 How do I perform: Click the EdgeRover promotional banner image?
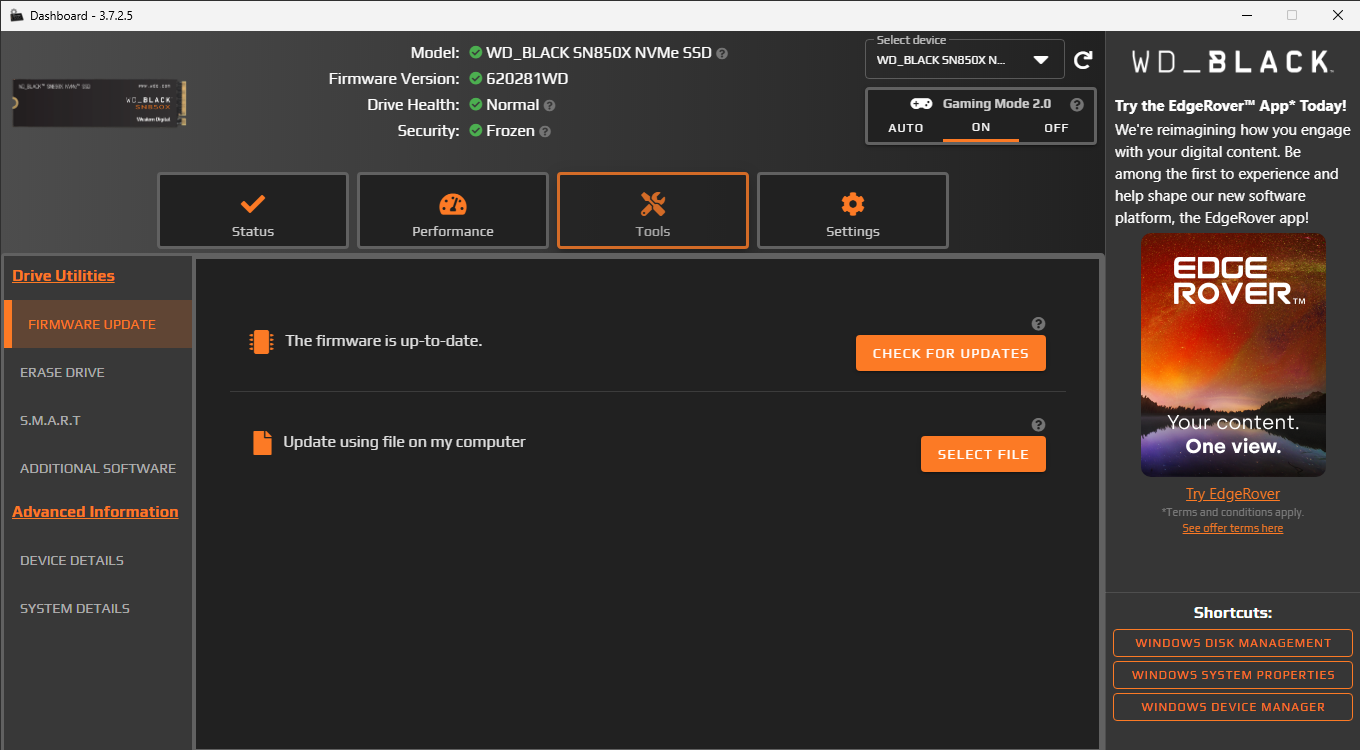pos(1233,355)
